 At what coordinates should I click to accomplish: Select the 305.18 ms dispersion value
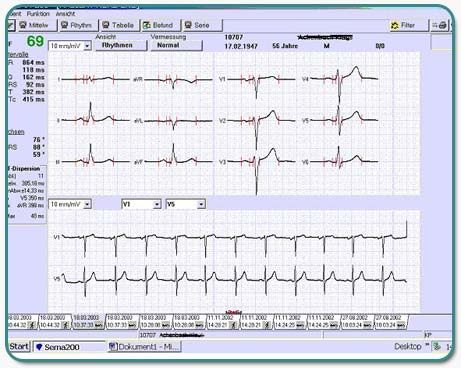pos(33,183)
